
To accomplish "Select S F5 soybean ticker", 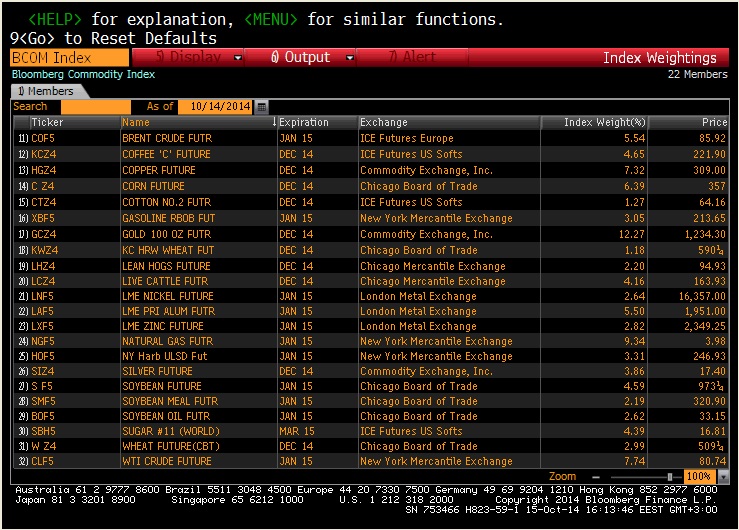I will (41, 387).
